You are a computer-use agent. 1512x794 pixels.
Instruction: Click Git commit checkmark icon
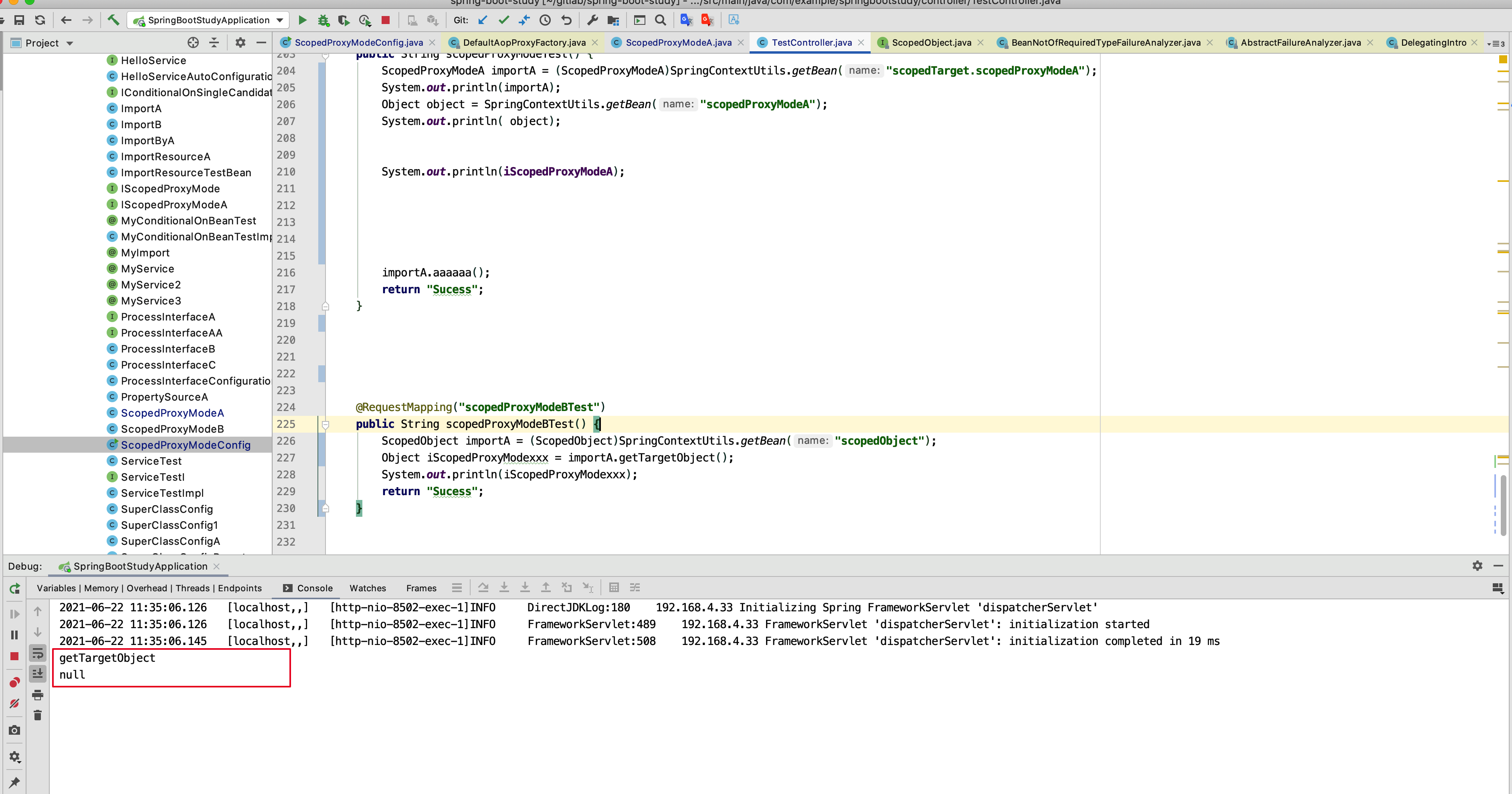point(503,20)
